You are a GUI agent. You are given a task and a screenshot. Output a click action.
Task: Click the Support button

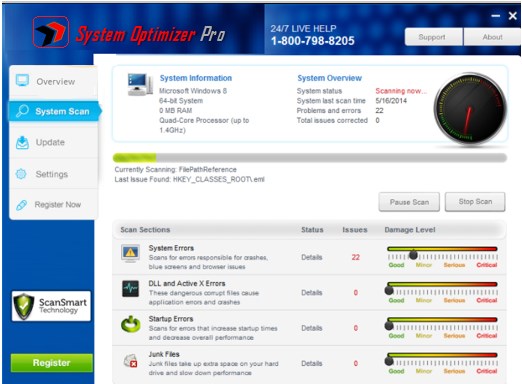point(433,37)
